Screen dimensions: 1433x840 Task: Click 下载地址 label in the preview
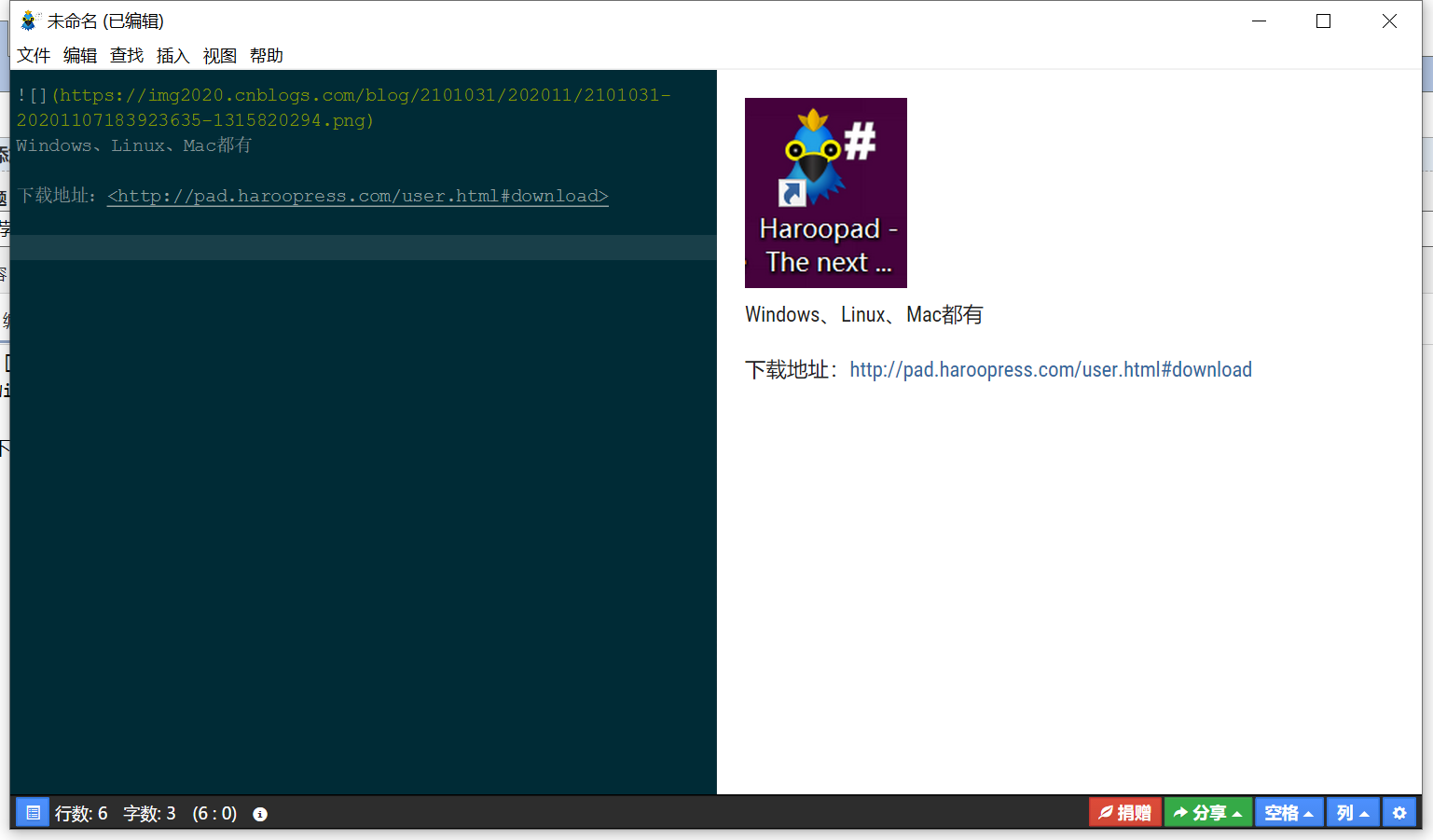click(x=792, y=370)
